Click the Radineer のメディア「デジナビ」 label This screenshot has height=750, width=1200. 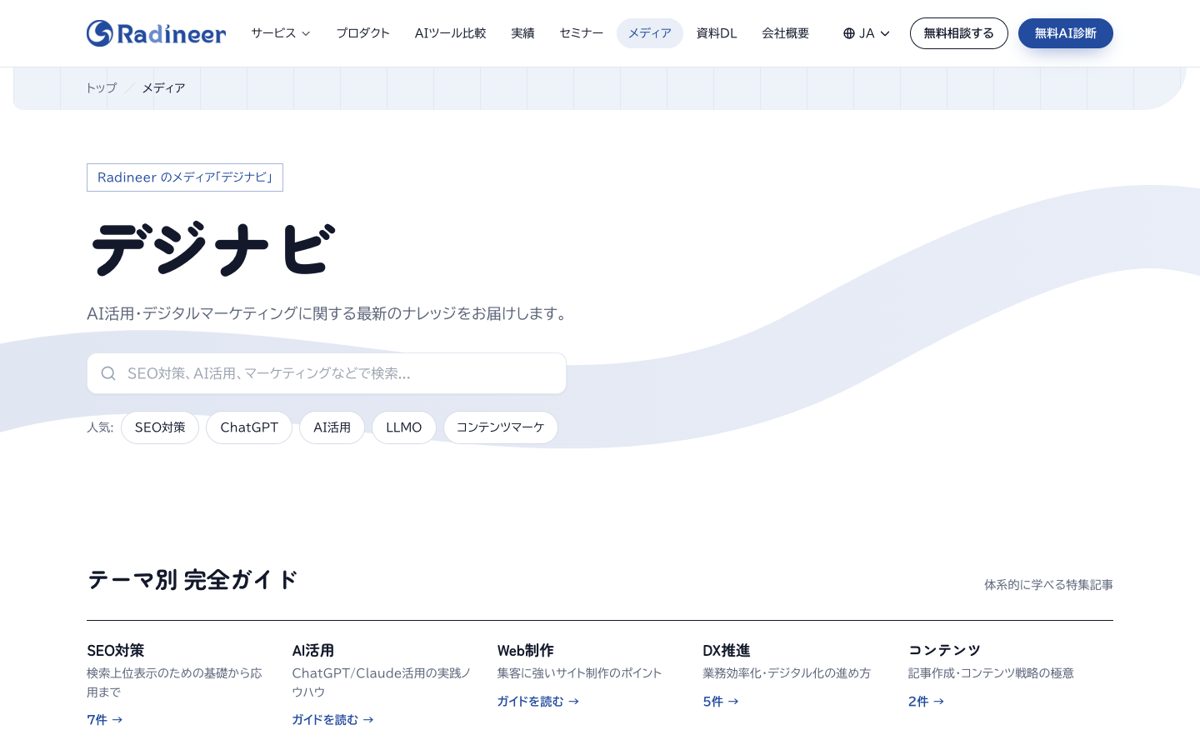pos(185,177)
